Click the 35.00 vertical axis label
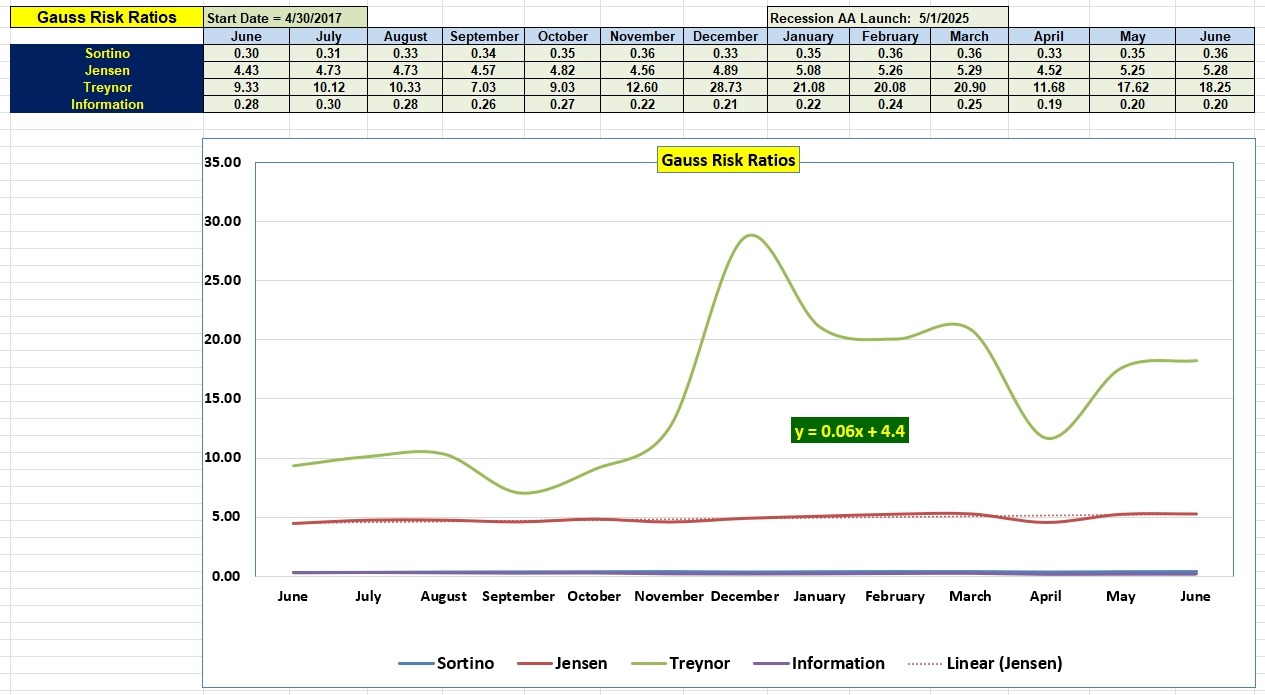The width and height of the screenshot is (1265, 695). [222, 162]
